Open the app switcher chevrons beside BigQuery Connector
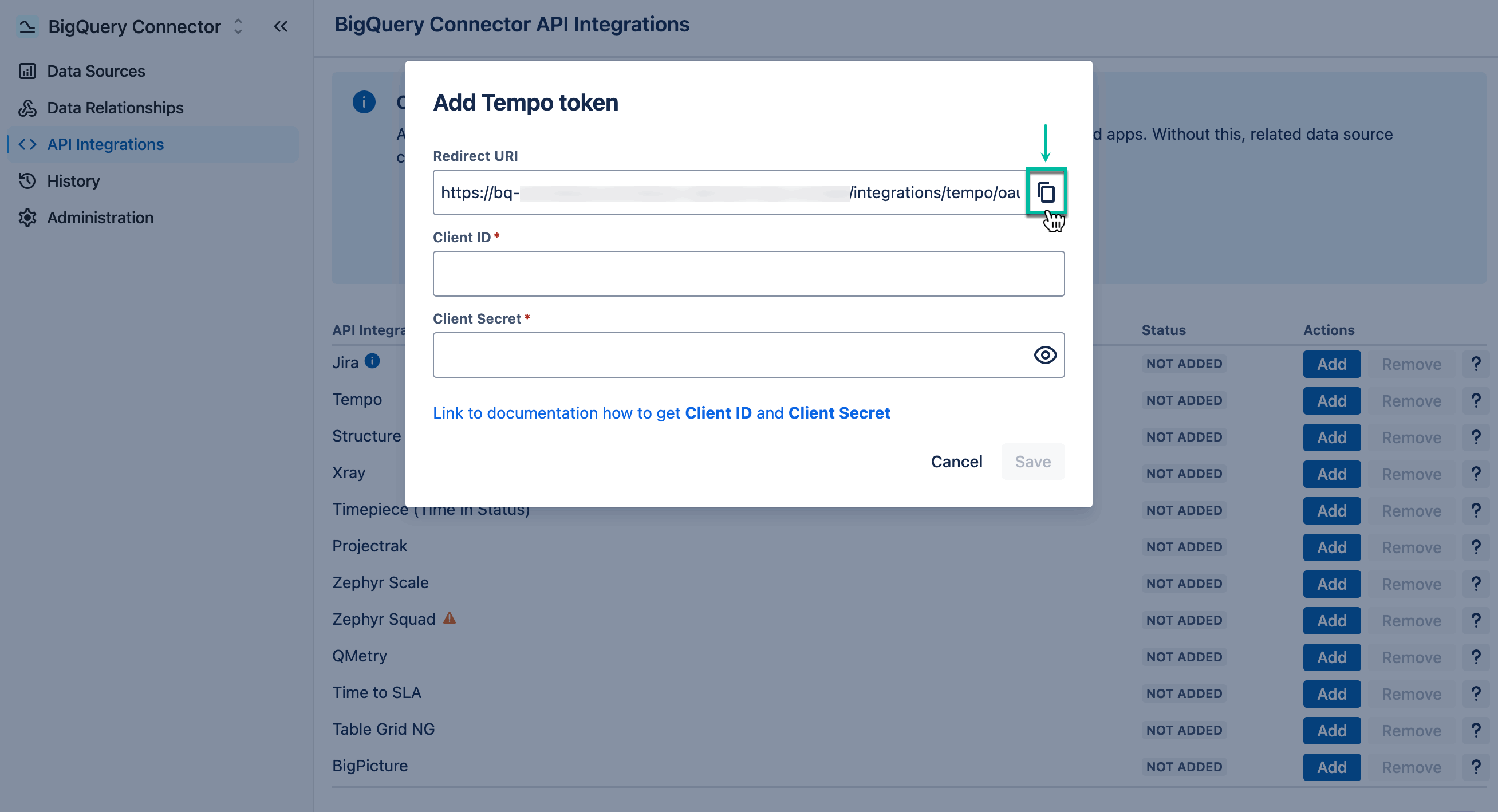 [238, 26]
